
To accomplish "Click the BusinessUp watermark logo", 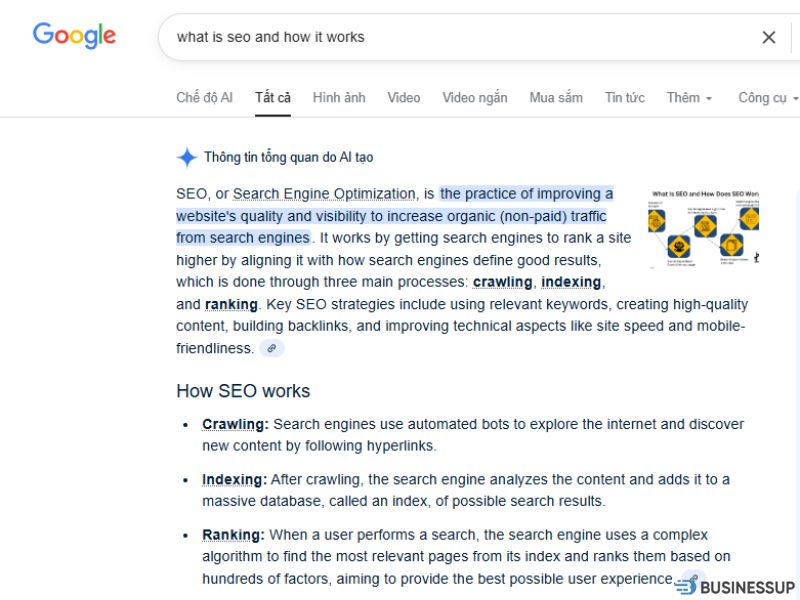I will click(x=735, y=586).
